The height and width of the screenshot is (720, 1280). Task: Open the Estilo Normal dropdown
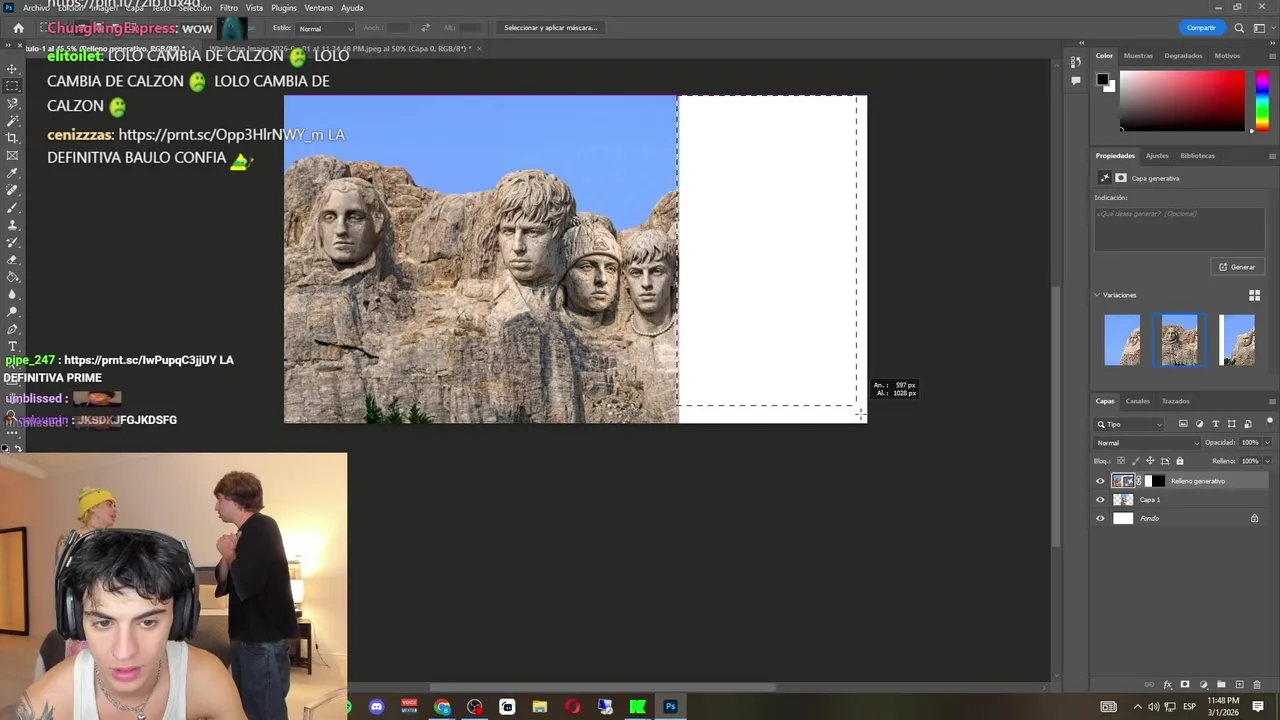pos(325,28)
